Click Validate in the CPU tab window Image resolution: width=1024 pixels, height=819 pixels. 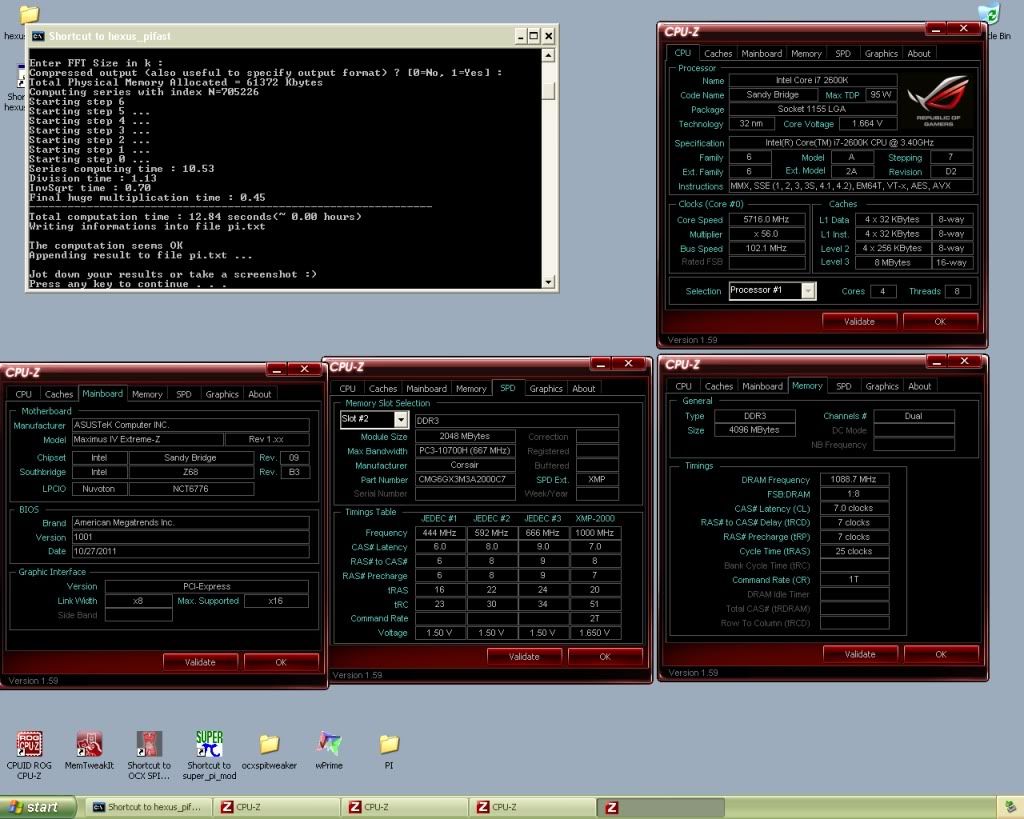click(x=859, y=321)
